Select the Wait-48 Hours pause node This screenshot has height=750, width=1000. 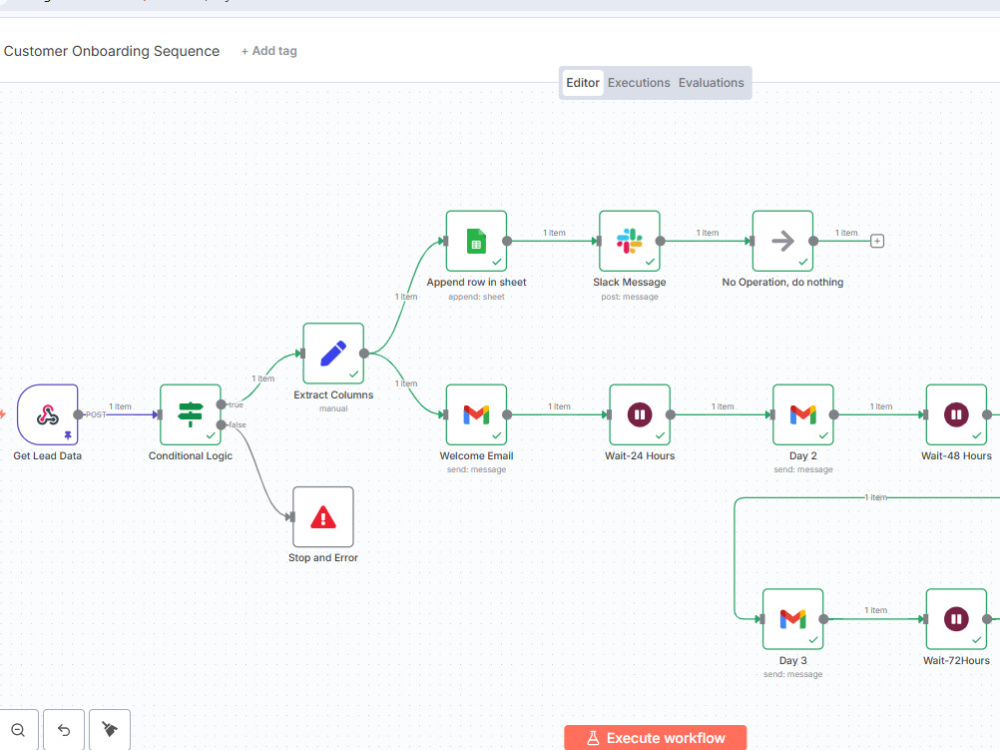tap(956, 415)
